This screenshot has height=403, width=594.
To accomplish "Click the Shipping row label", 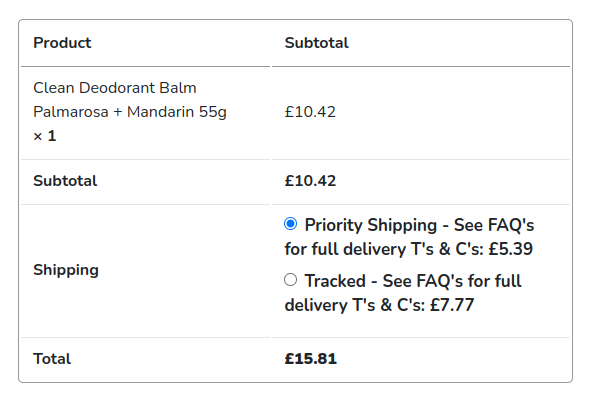I will click(x=66, y=270).
